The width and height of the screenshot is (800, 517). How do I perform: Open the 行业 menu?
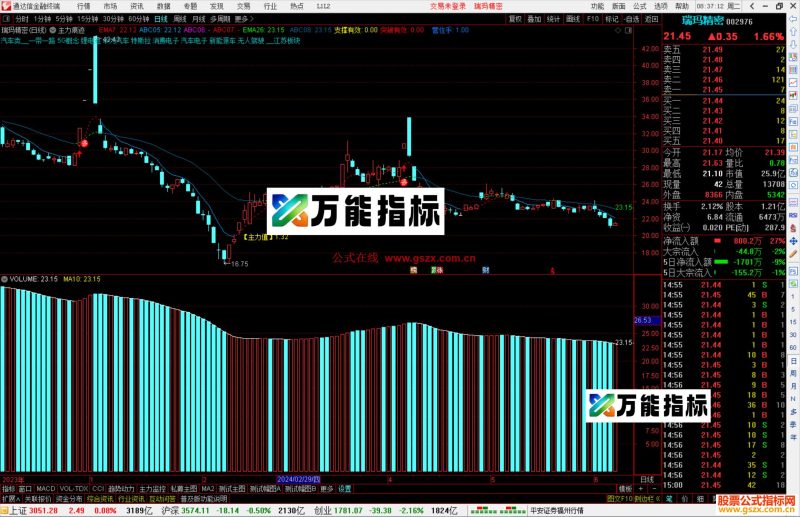(270, 6)
